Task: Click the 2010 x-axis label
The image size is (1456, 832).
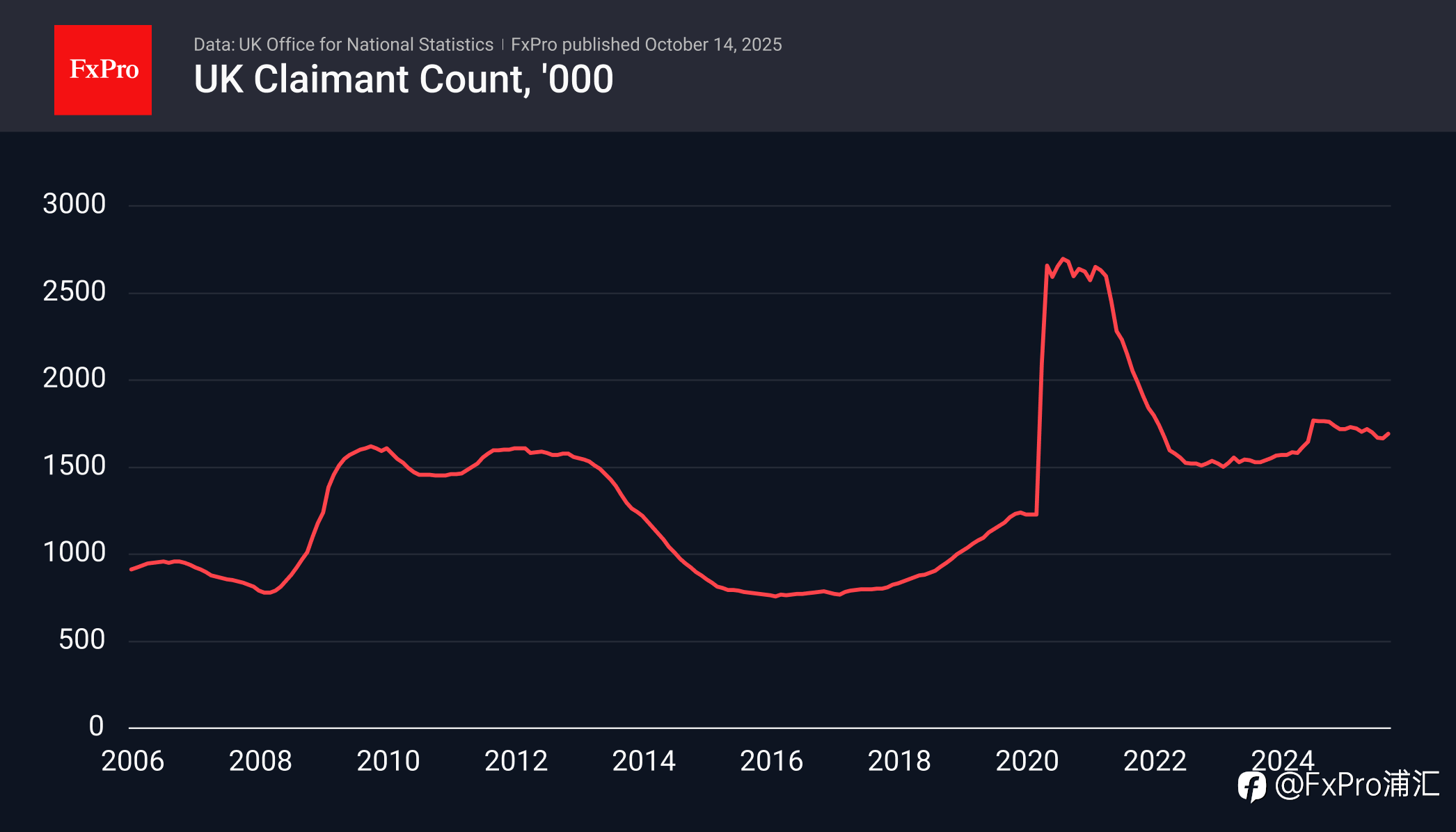Action: click(388, 761)
